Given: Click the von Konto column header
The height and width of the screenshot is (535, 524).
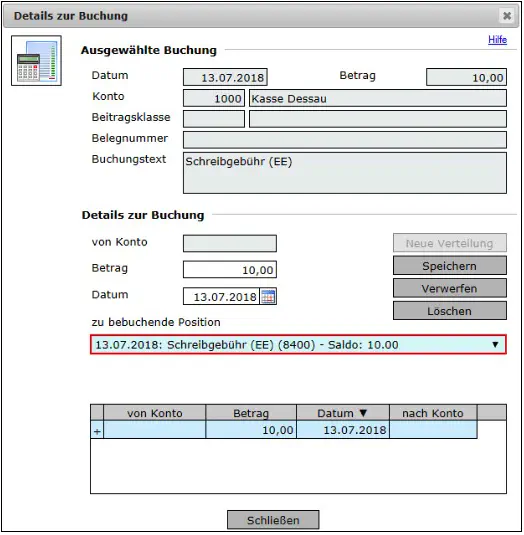Looking at the screenshot, I should pyautogui.click(x=155, y=413).
